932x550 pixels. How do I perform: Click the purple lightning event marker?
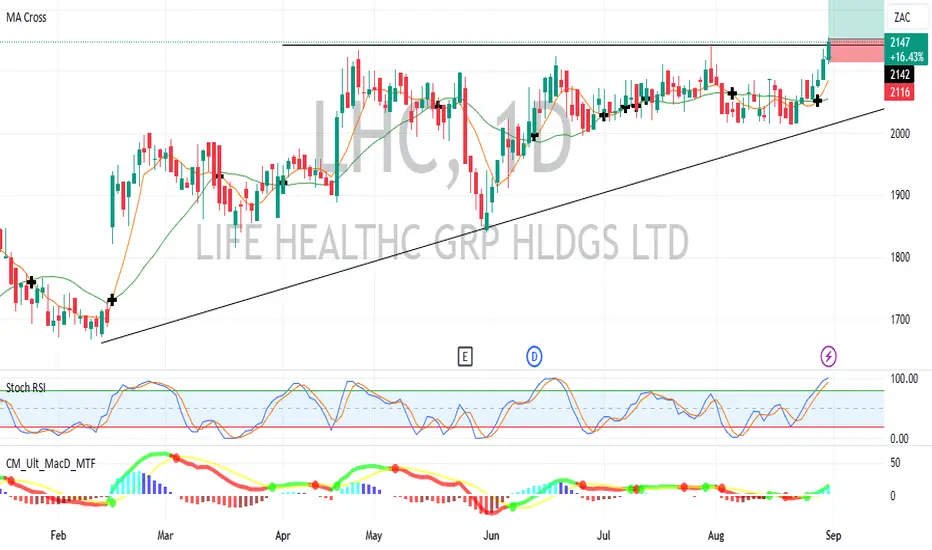click(829, 357)
